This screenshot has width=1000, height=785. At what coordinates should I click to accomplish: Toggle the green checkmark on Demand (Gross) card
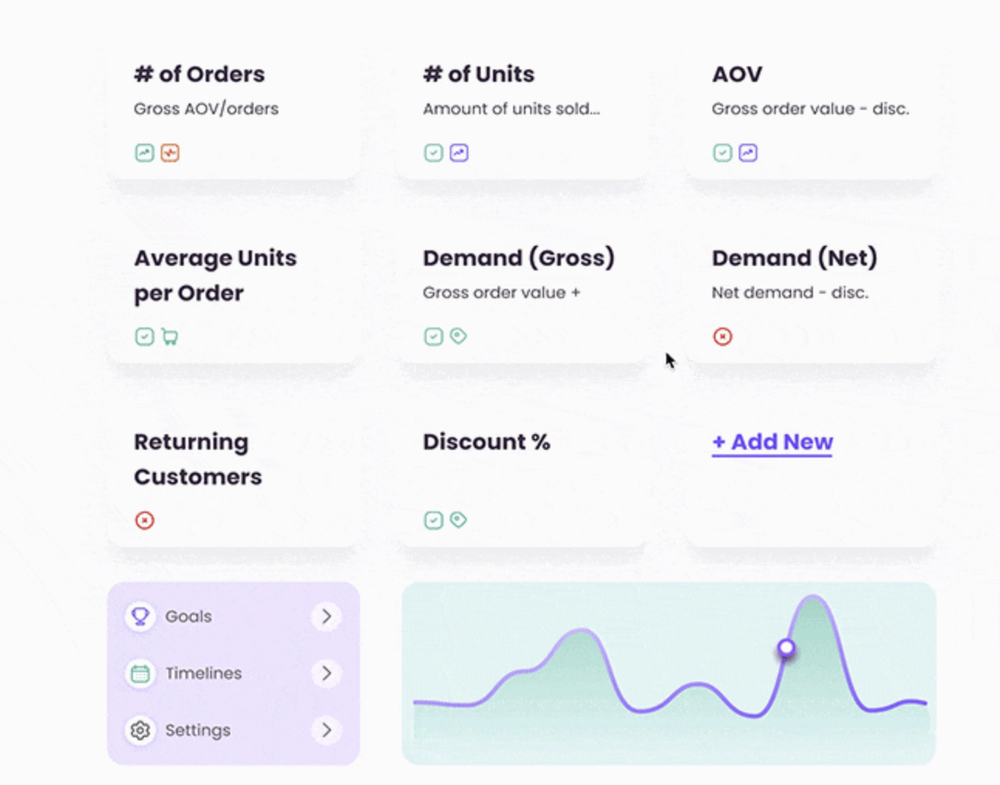434,336
